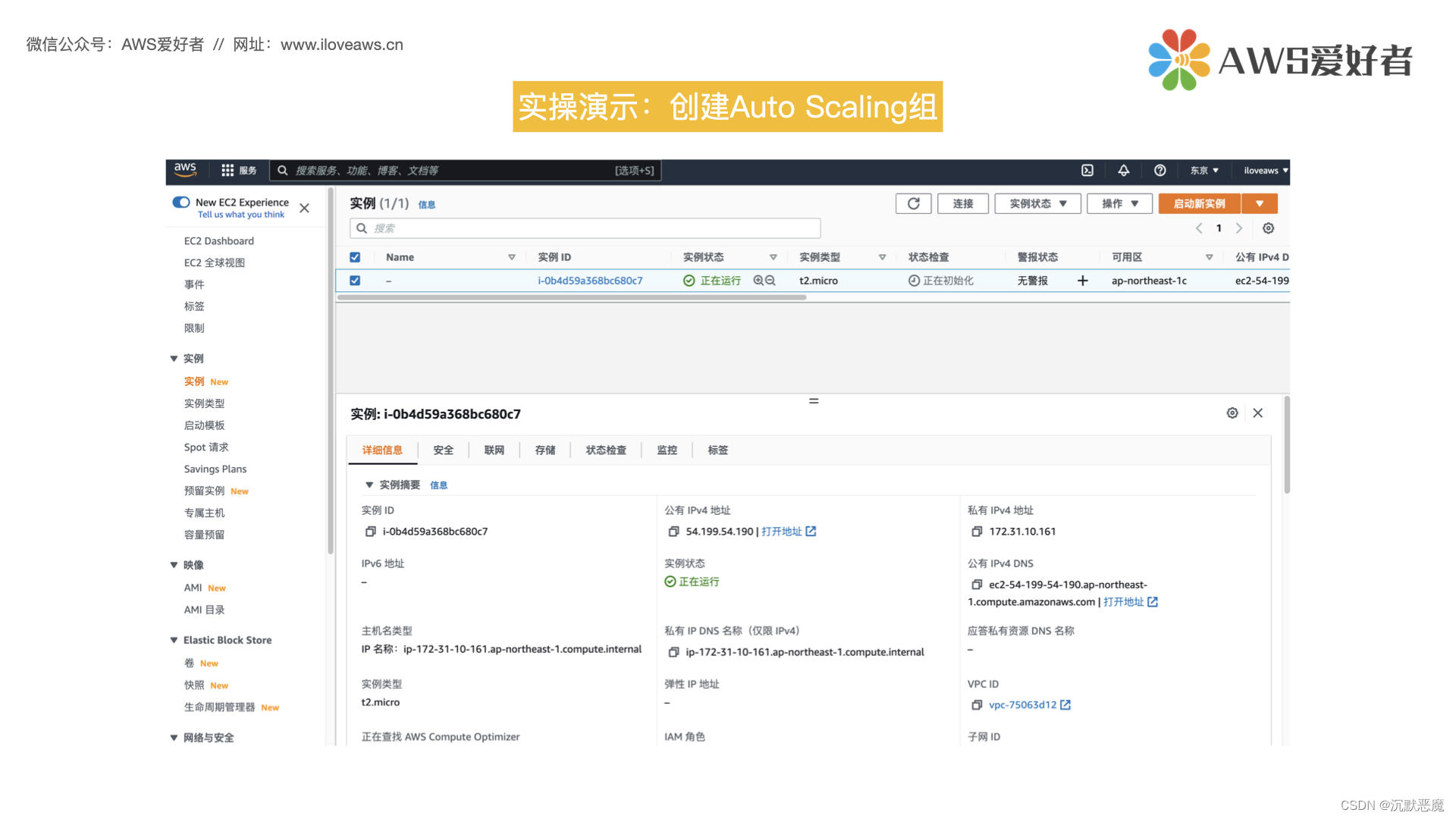This screenshot has width=1456, height=819.
Task: Sort by Name column arrow
Action: (512, 258)
